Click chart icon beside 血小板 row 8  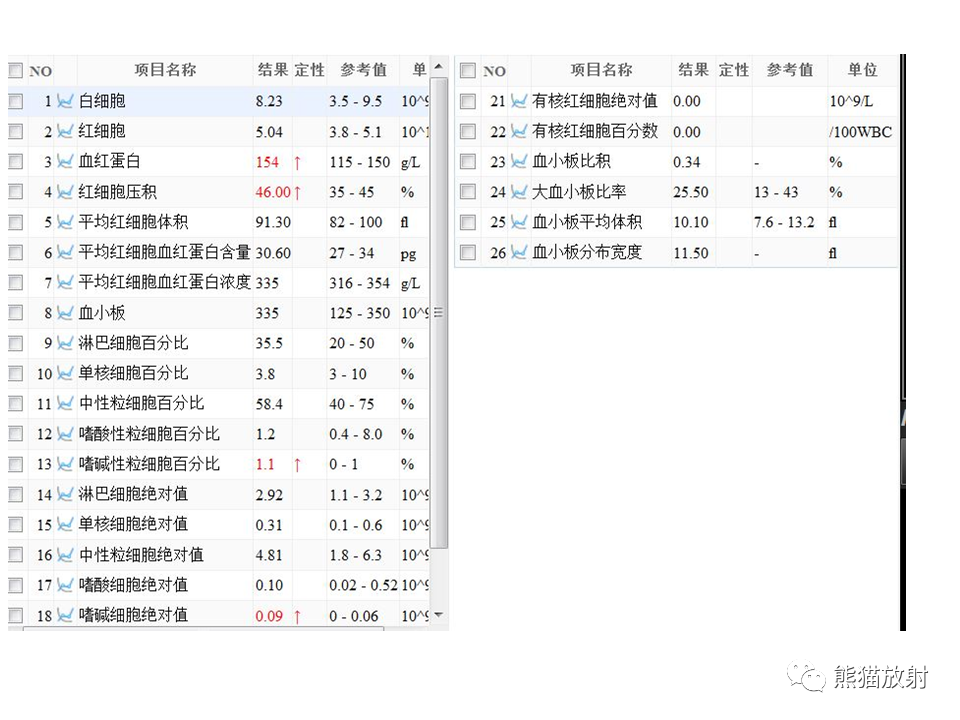point(65,313)
